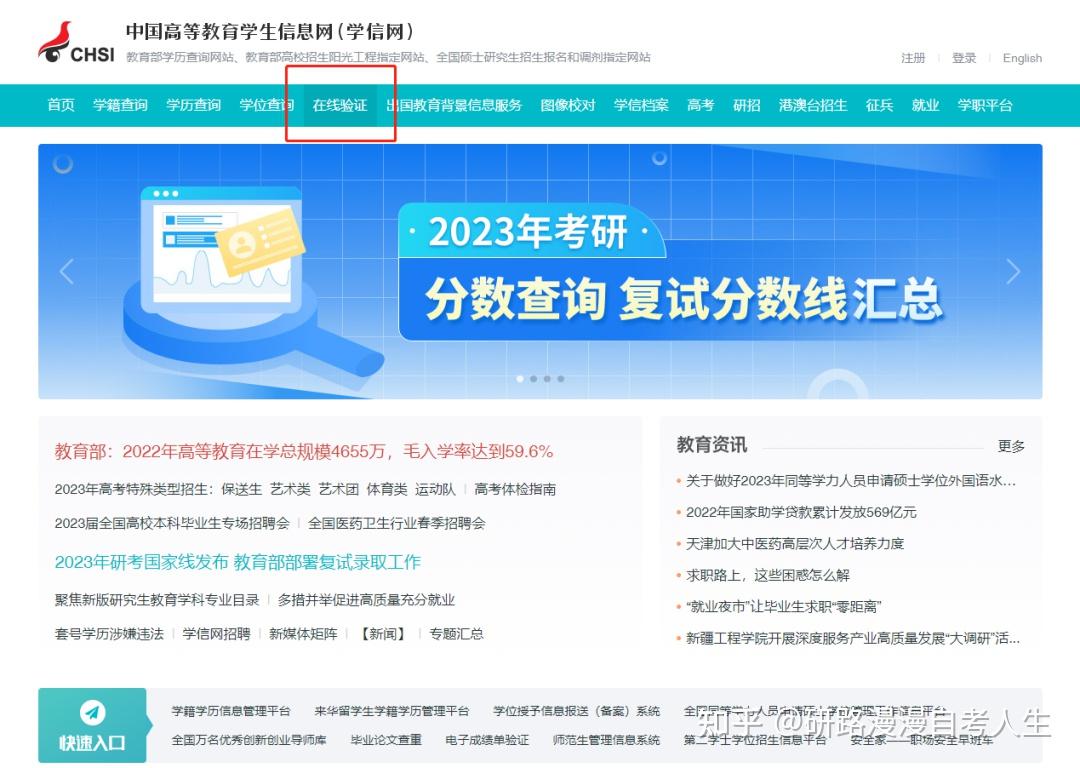Click 图像校对 in the navigation bar
Screen dimensions: 1080x768
coord(567,105)
